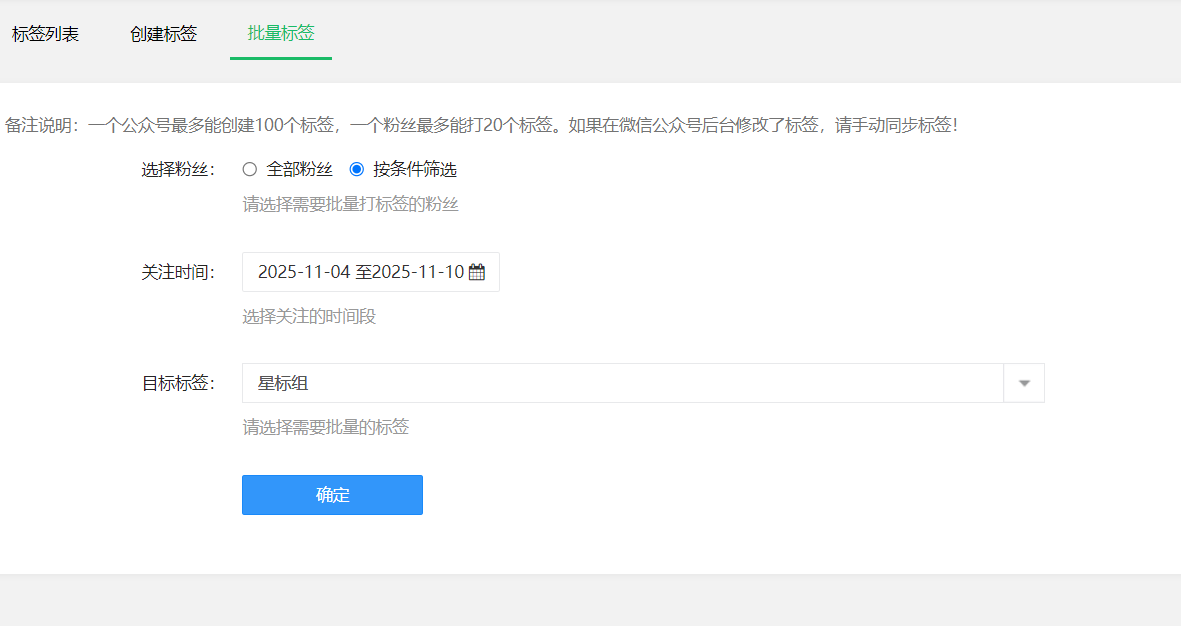The height and width of the screenshot is (626, 1181).
Task: Click the 全部粉丝 option label text
Action: 299,170
